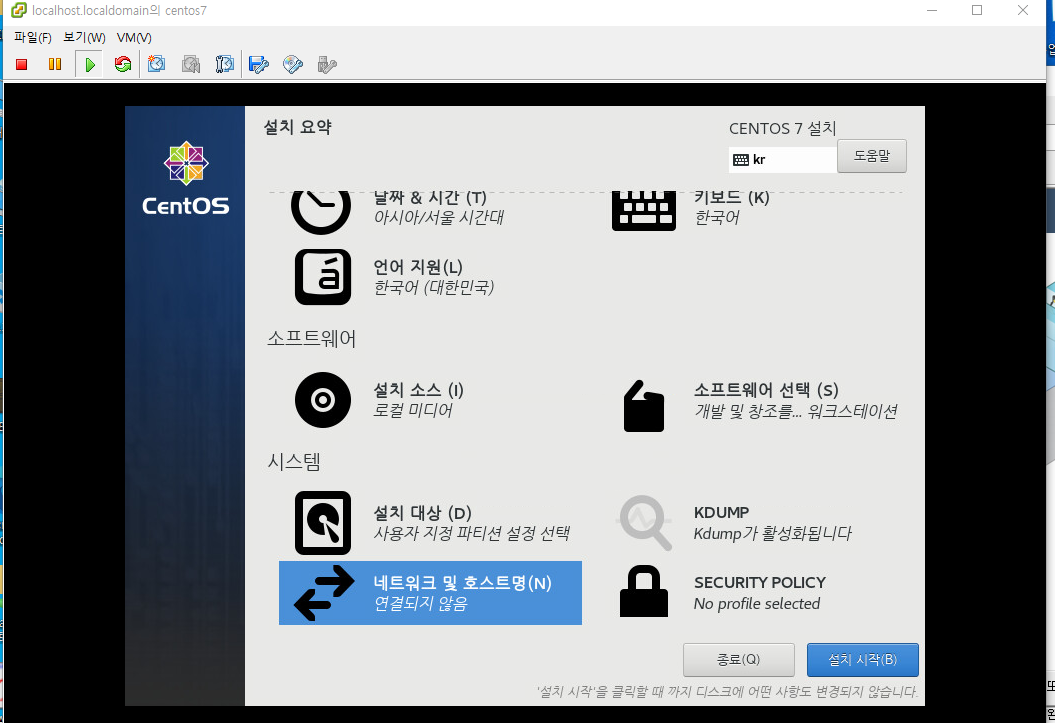Open the VM(V) menu
Viewport: 1055px width, 723px height.
(134, 38)
